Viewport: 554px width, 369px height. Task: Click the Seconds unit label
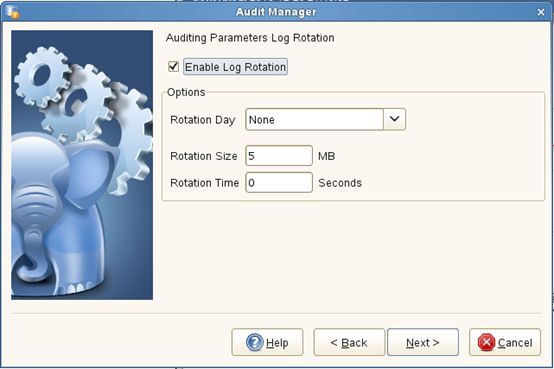point(340,183)
